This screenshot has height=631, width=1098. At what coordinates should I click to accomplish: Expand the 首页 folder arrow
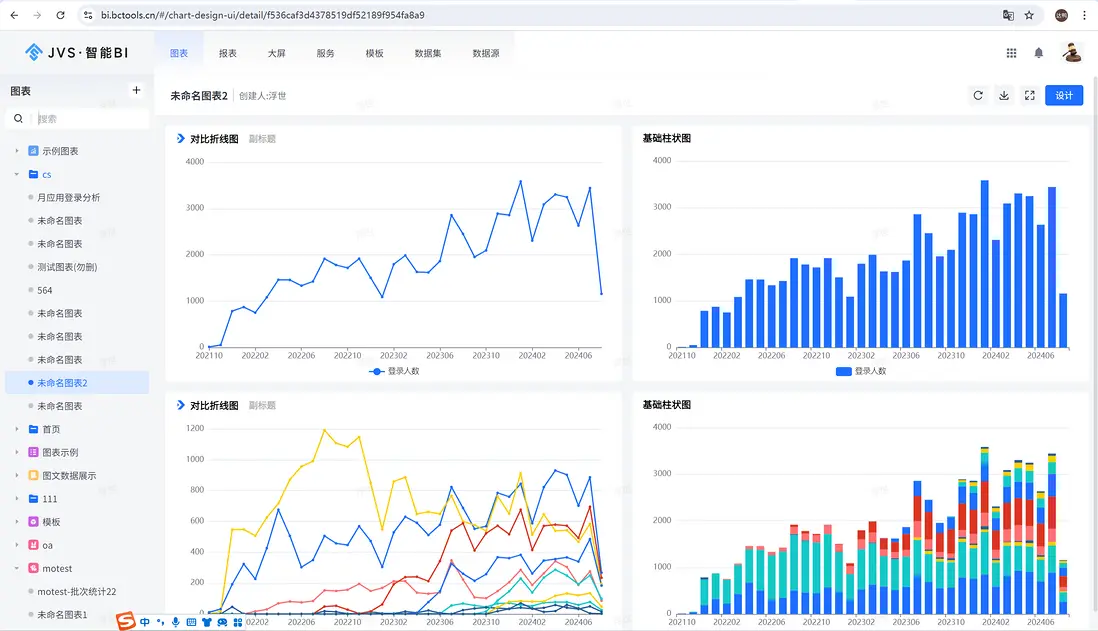pos(17,429)
